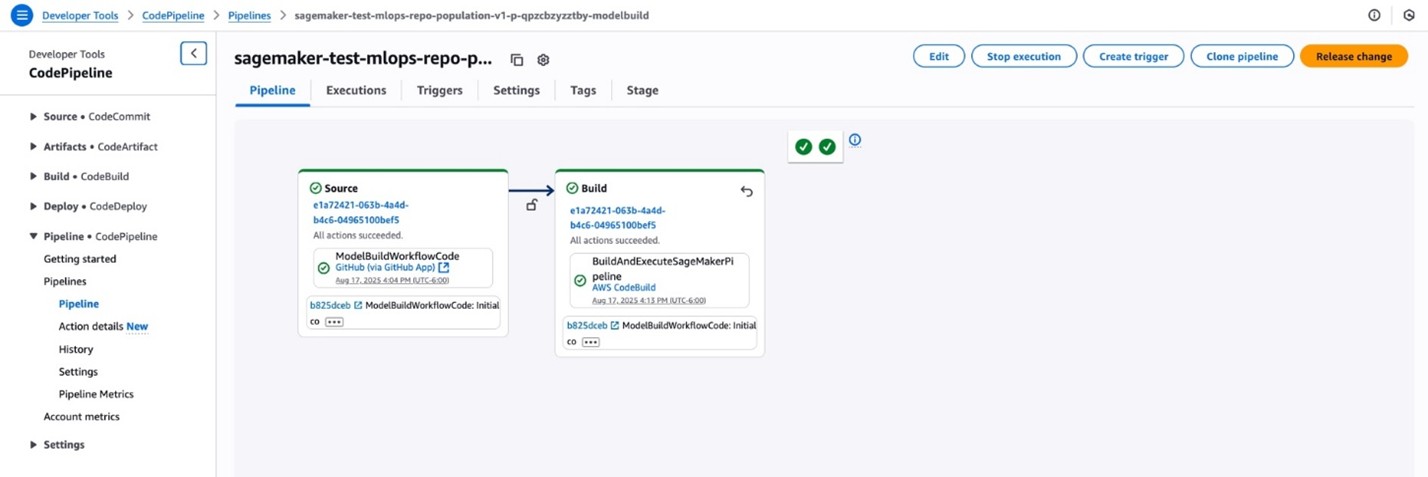This screenshot has width=1428, height=477.
Task: Click the ellipsis button in Source stage commit message
Action: pyautogui.click(x=334, y=322)
